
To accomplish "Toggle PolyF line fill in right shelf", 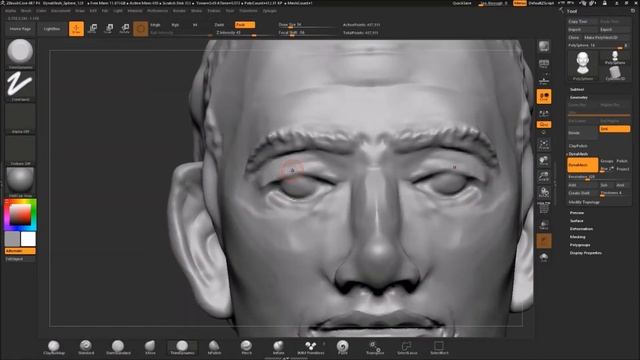I will [544, 208].
